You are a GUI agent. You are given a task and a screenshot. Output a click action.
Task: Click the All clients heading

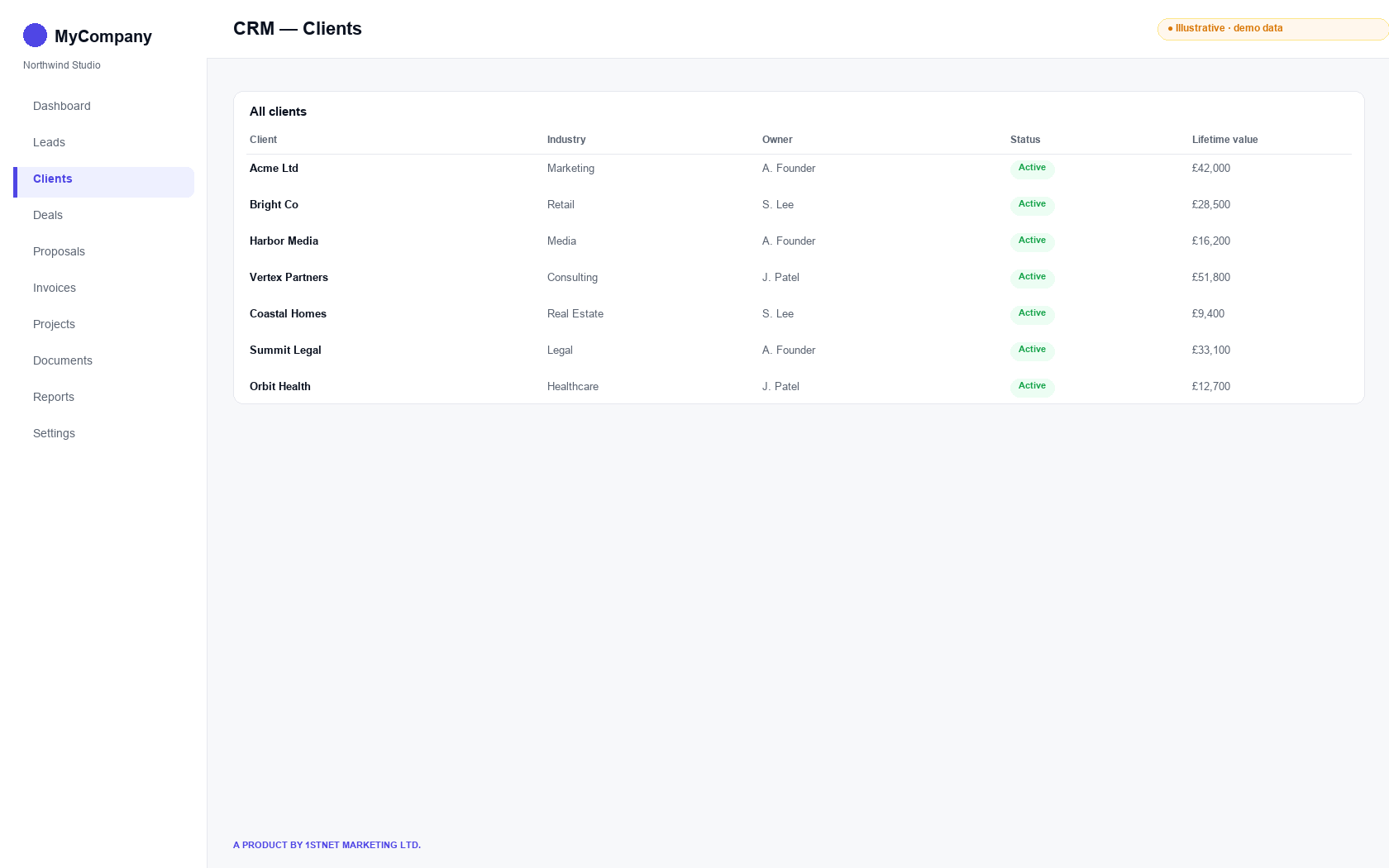coord(278,112)
